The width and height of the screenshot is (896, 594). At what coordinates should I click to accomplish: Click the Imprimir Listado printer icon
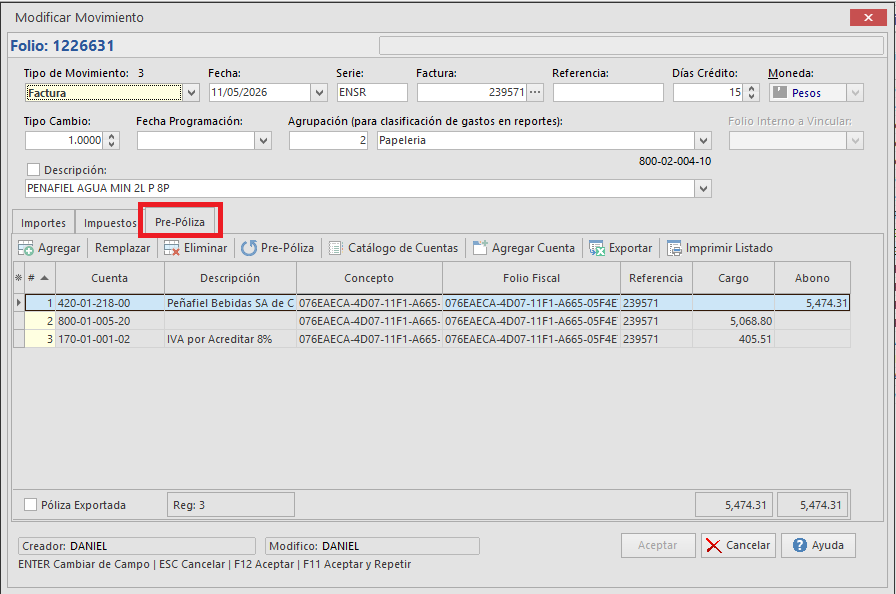pyautogui.click(x=674, y=248)
